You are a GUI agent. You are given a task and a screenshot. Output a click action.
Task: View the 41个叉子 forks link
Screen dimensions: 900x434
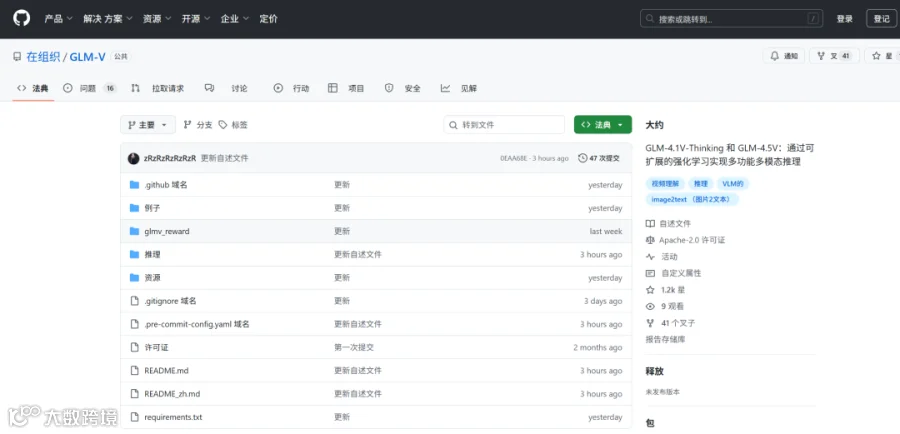pos(670,323)
